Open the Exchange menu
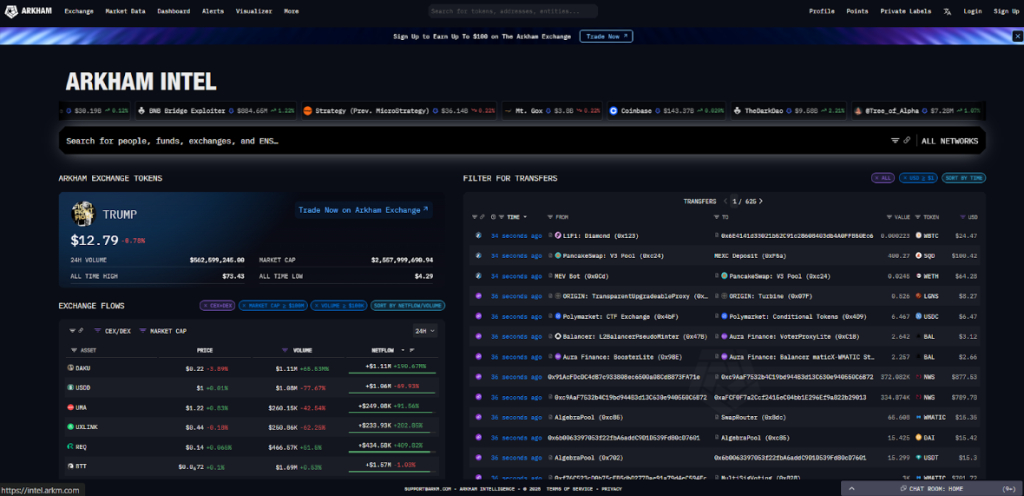 pyautogui.click(x=79, y=11)
